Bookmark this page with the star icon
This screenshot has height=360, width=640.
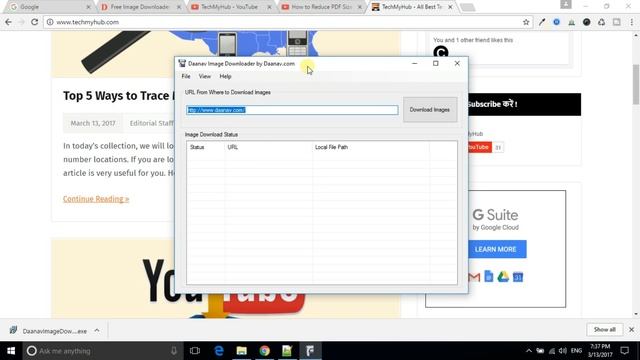(526, 22)
